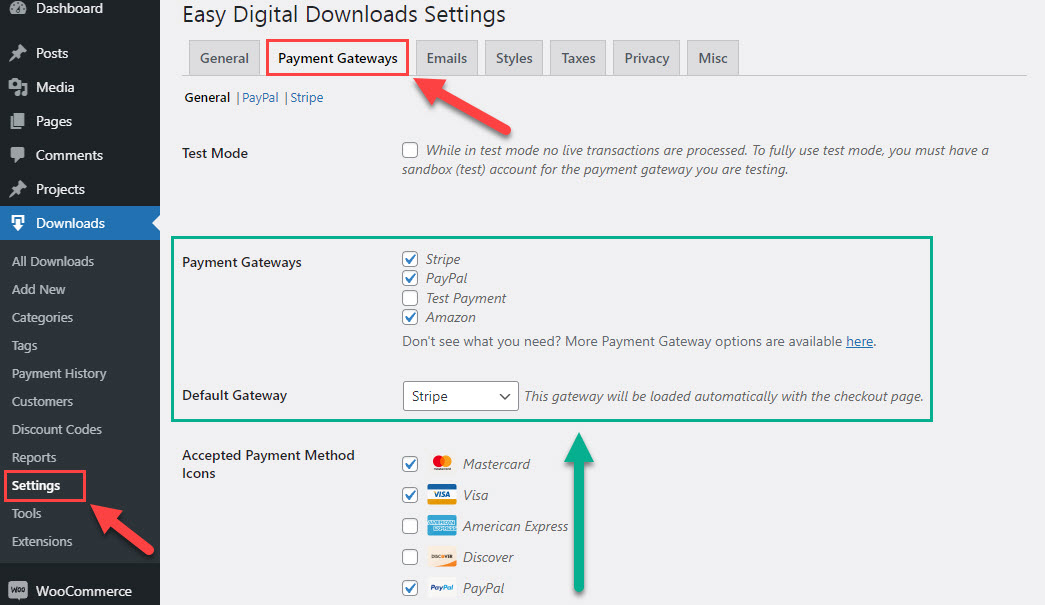This screenshot has width=1045, height=605.
Task: Open Payment History submenu
Action: click(x=59, y=373)
